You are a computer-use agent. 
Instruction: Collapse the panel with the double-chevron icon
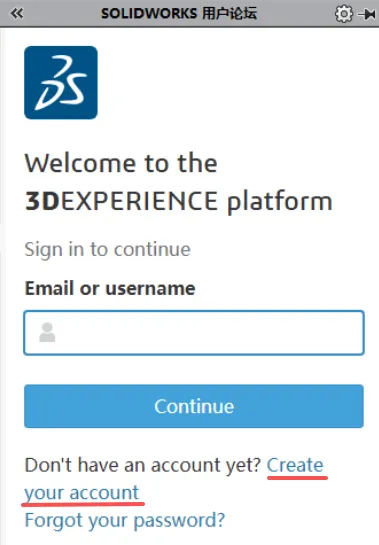(x=17, y=14)
